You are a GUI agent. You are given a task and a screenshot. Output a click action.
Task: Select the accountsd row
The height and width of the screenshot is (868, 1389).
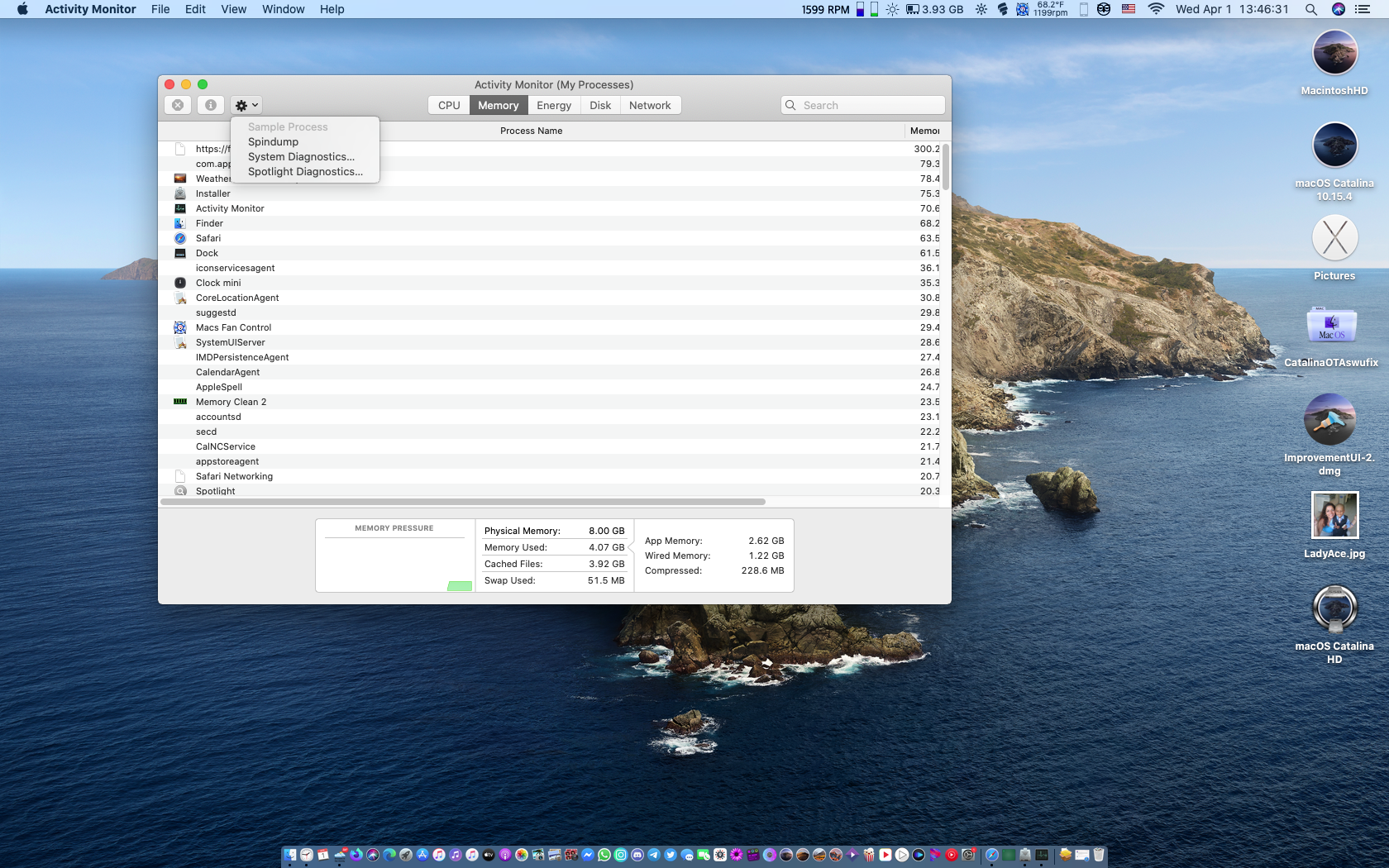click(550, 417)
